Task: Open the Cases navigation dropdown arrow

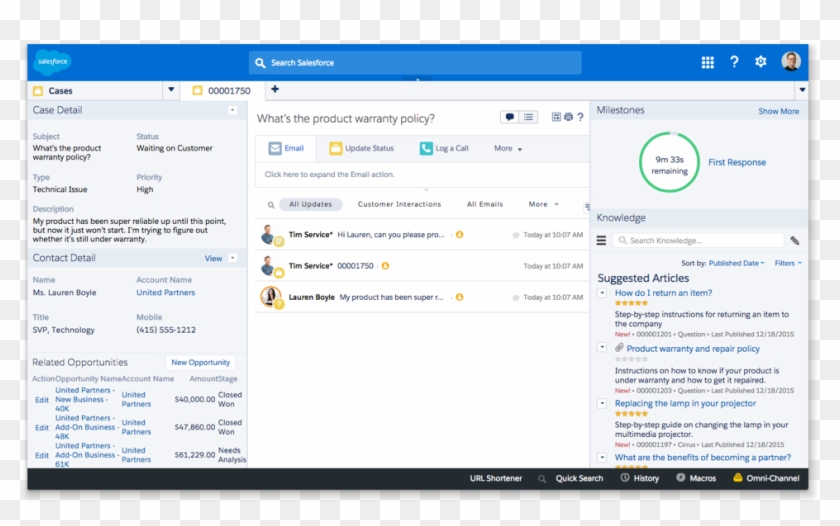Action: (171, 89)
